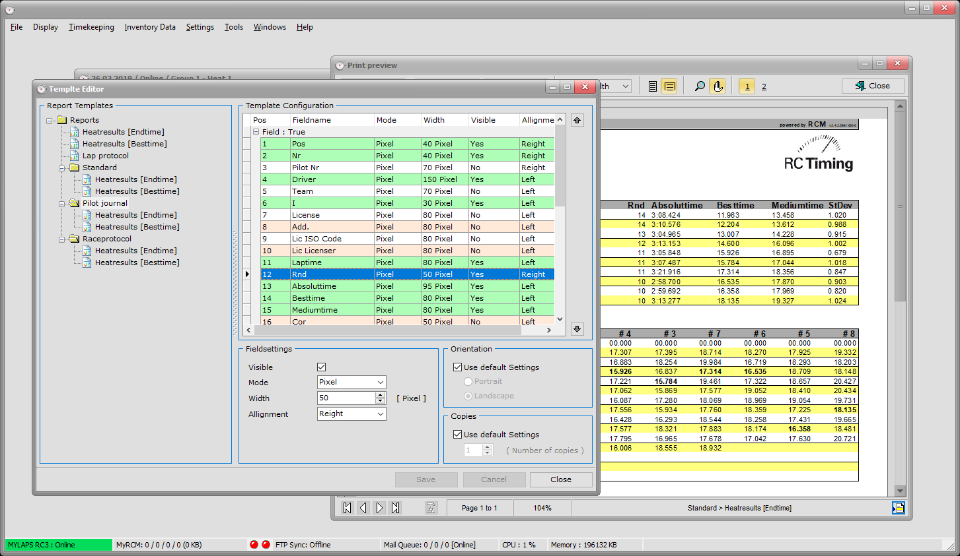Show two pages in print preview

[763, 86]
